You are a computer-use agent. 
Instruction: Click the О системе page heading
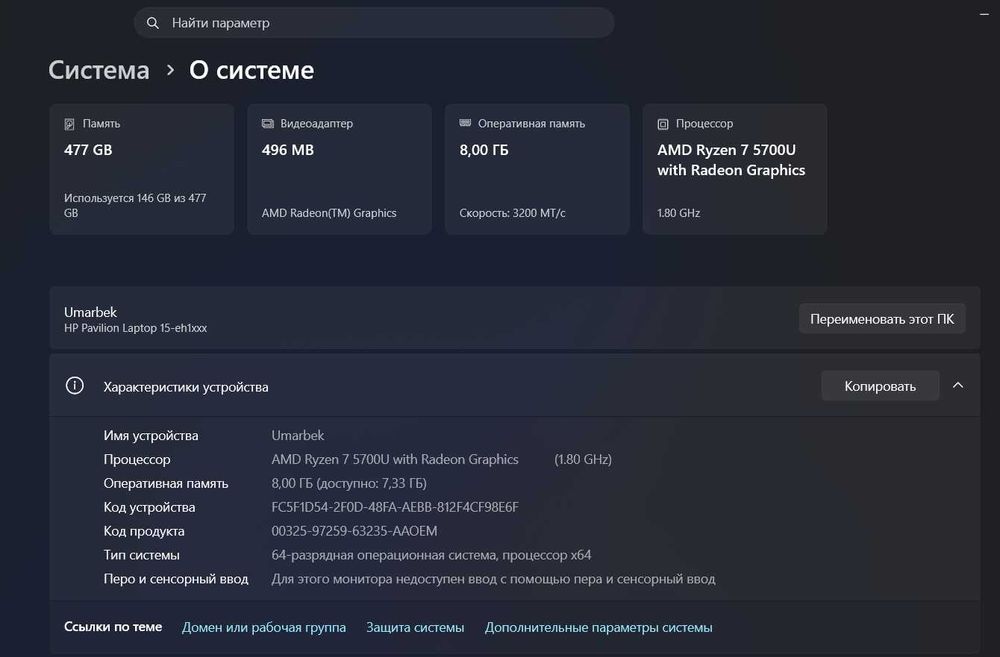tap(251, 70)
